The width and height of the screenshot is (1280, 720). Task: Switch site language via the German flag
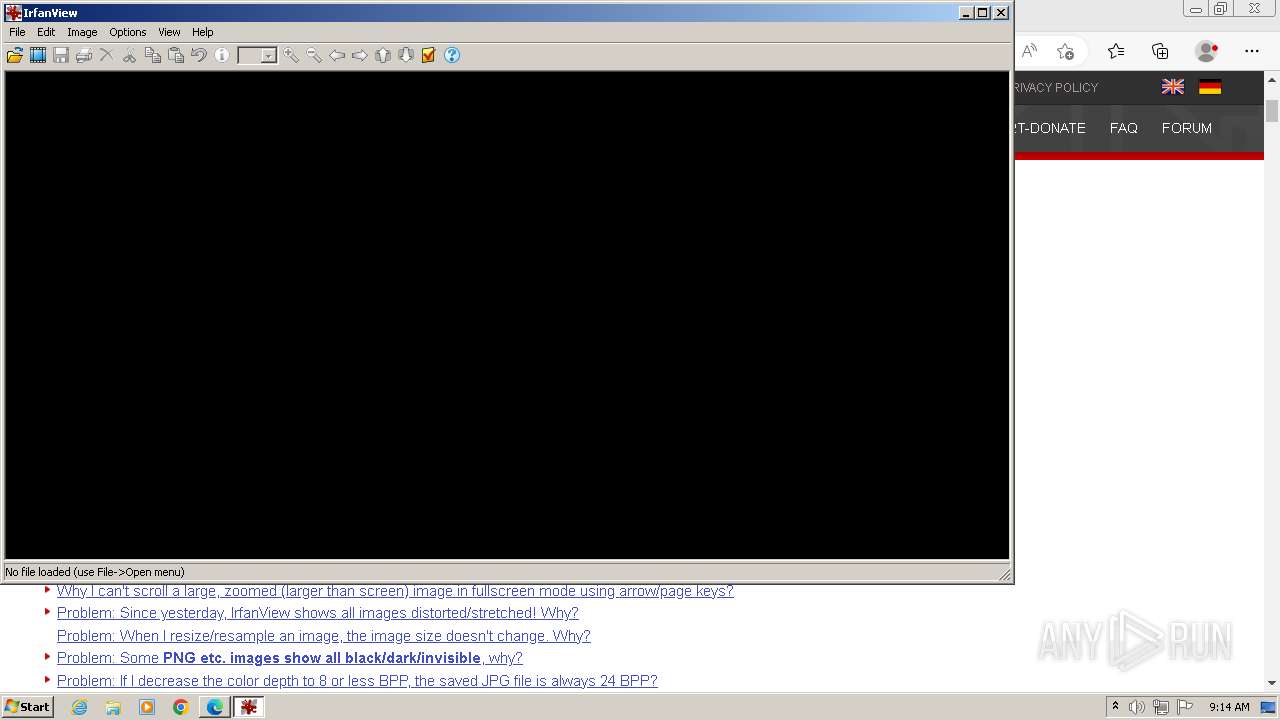coord(1210,87)
